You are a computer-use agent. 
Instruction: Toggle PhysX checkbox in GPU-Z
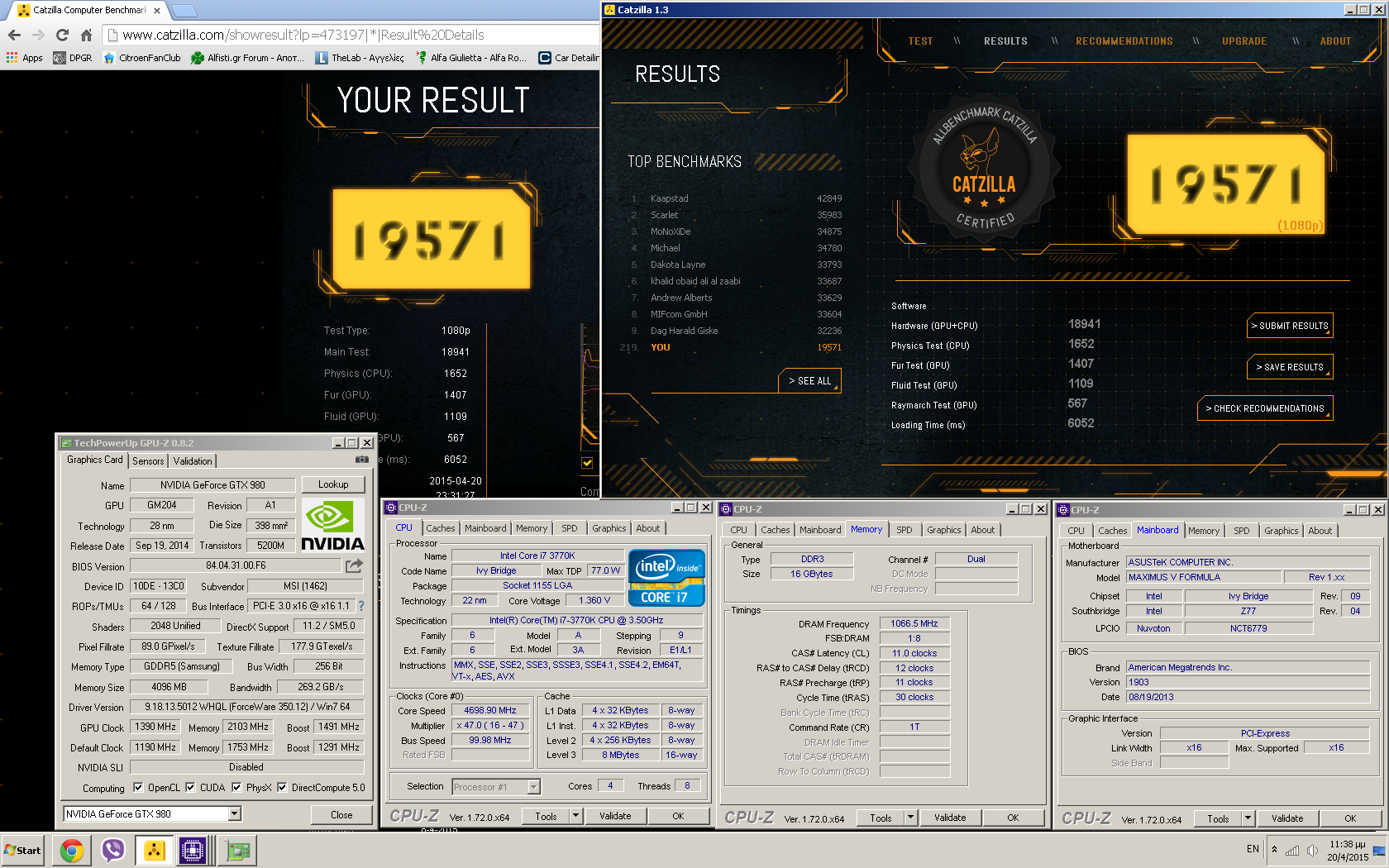pos(236,787)
